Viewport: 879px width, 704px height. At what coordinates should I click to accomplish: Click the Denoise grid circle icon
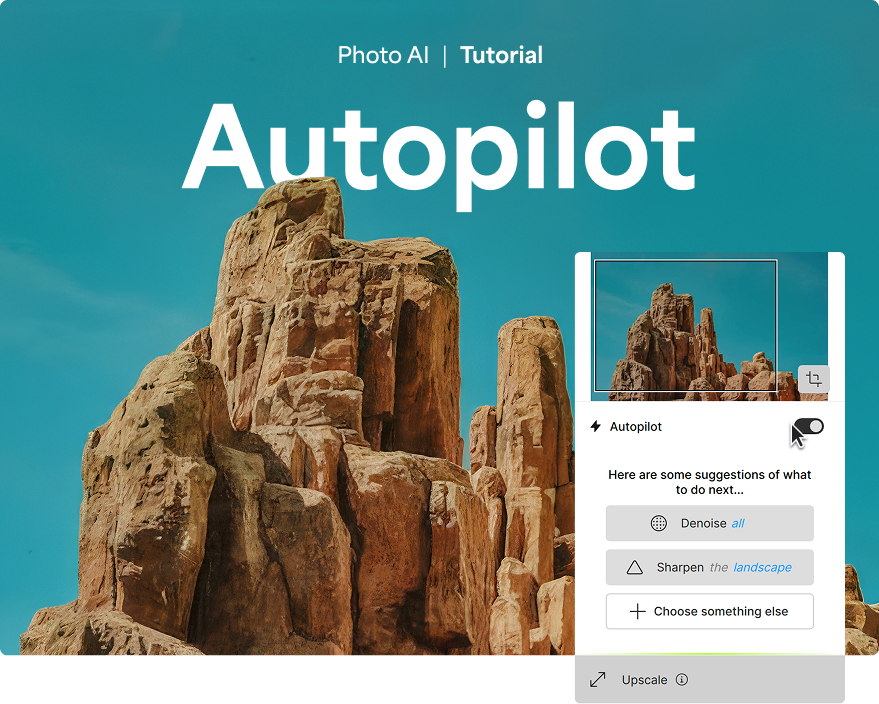(x=659, y=523)
